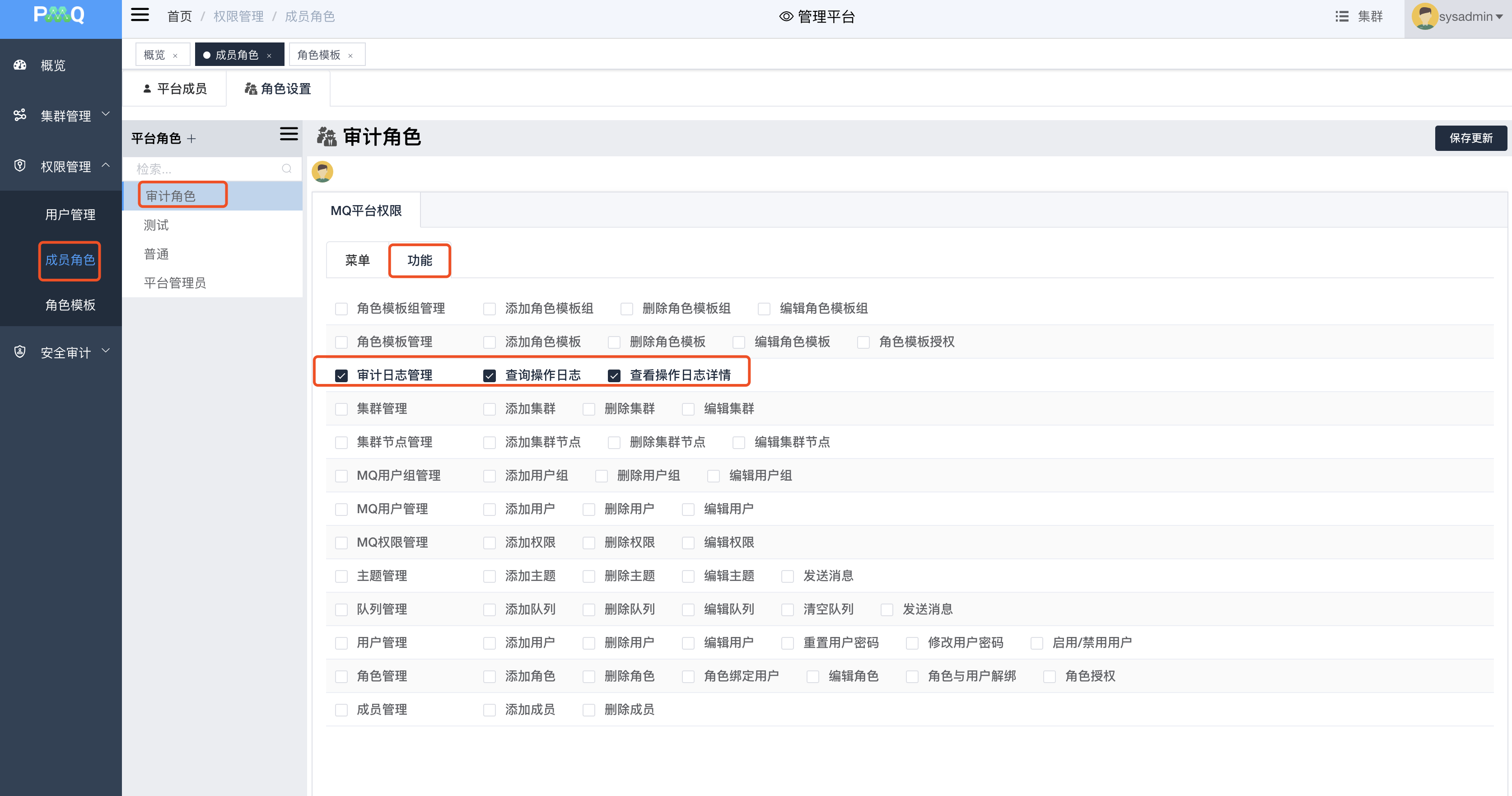
Task: Open the sysadmin user dropdown
Action: point(1465,16)
